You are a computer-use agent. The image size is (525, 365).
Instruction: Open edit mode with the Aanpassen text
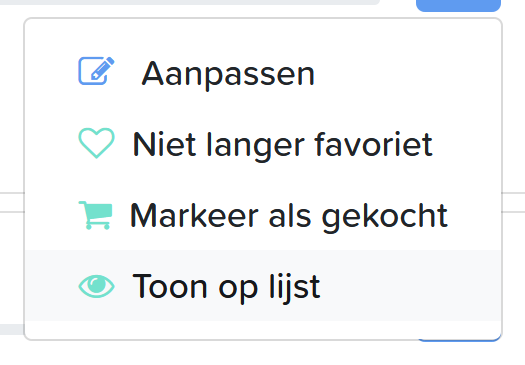pyautogui.click(x=228, y=74)
